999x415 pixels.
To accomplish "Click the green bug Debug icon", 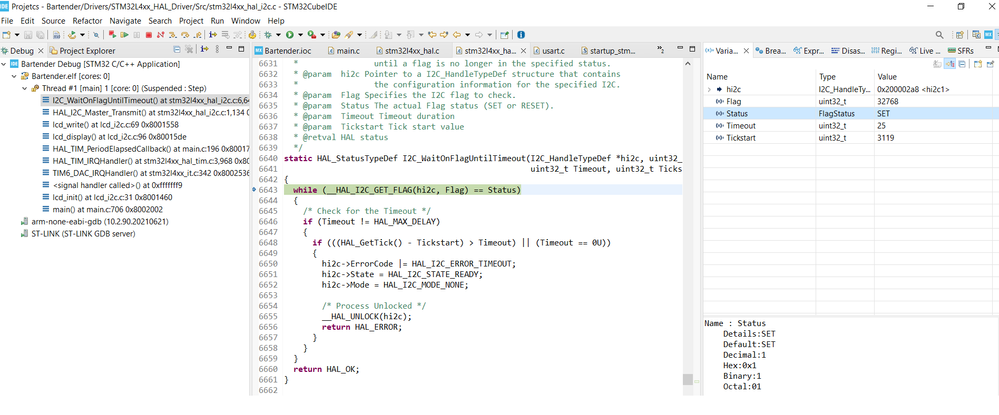I will (x=268, y=34).
